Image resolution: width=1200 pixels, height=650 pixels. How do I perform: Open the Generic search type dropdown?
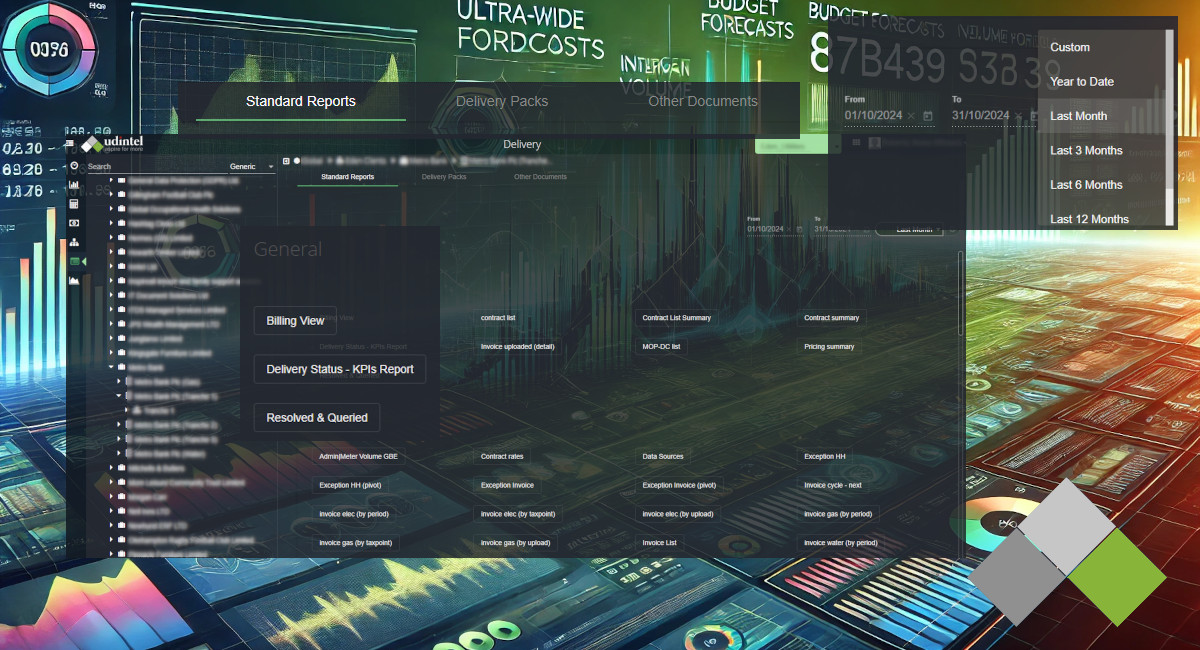(x=251, y=167)
